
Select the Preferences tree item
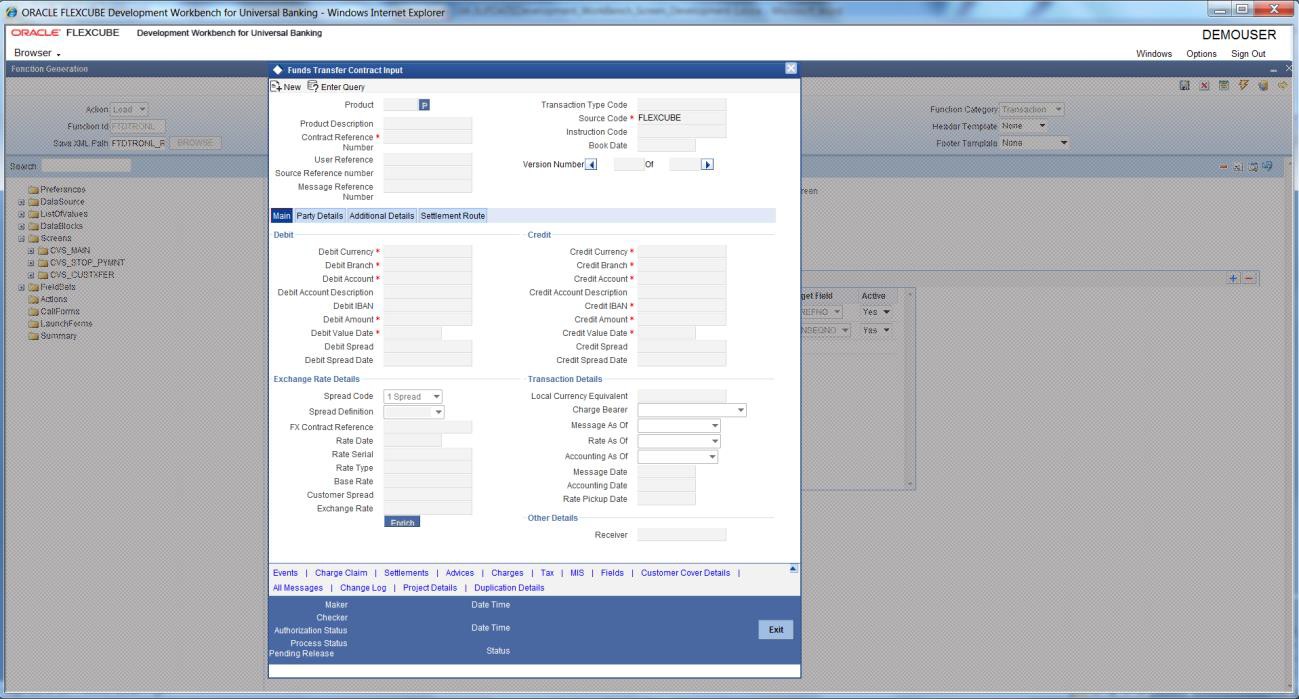[x=57, y=189]
